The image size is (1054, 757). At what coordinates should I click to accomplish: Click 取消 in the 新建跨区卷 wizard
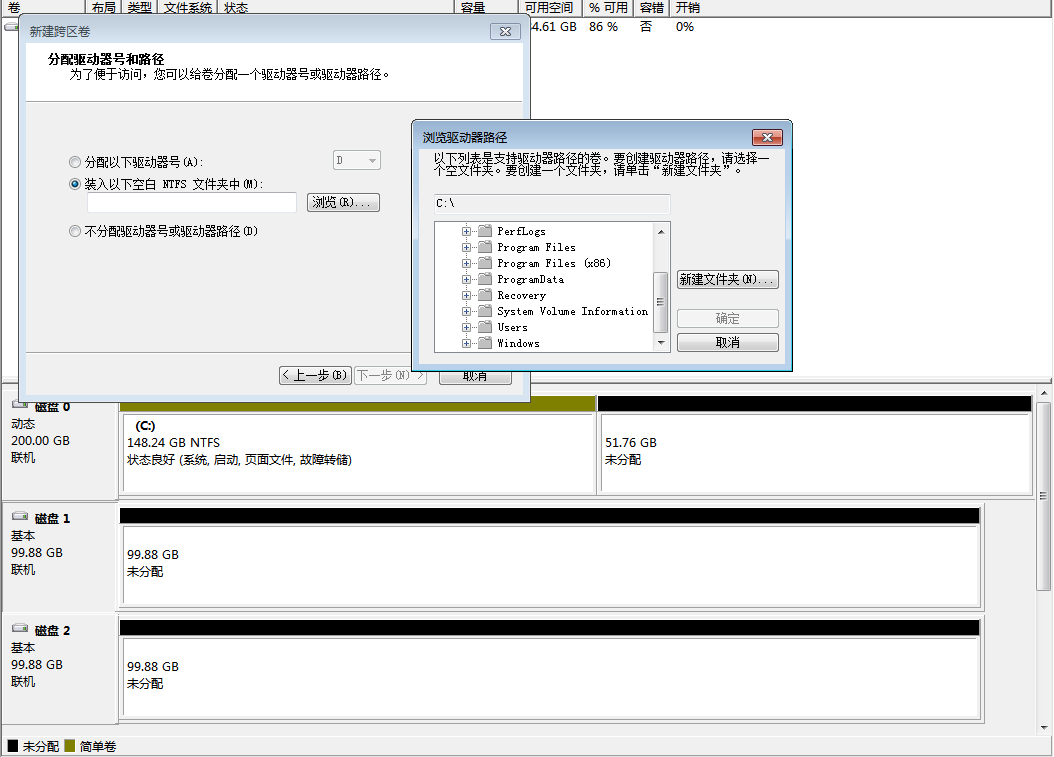pyautogui.click(x=475, y=377)
